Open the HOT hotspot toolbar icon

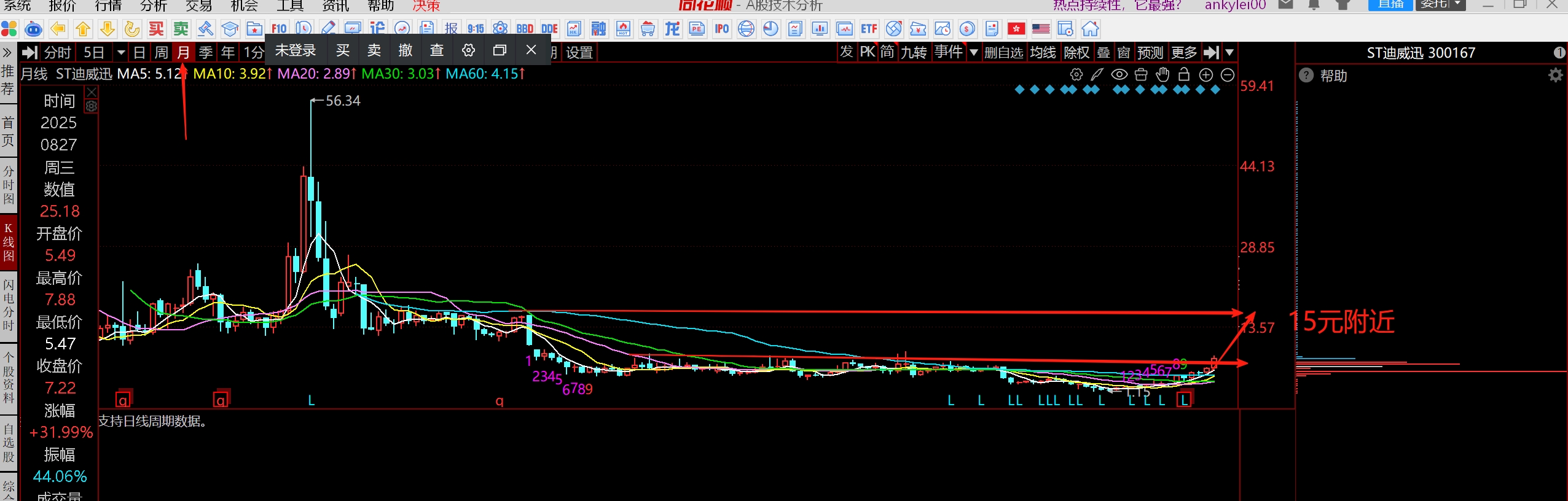pos(623,29)
